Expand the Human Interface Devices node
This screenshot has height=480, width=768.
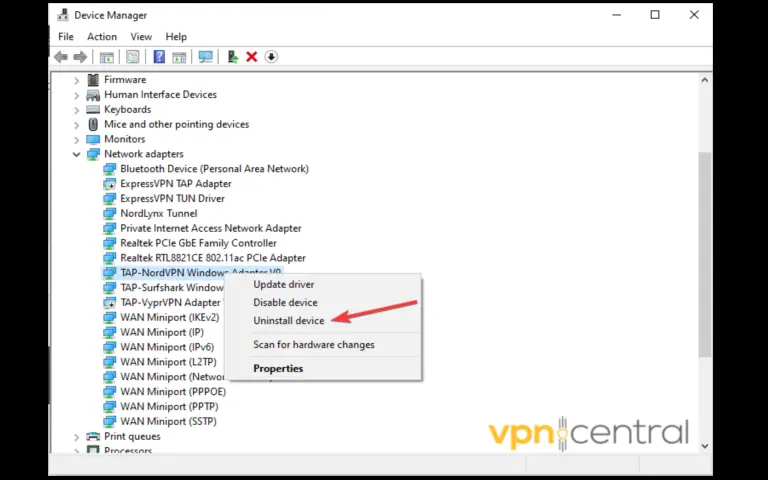pos(76,95)
